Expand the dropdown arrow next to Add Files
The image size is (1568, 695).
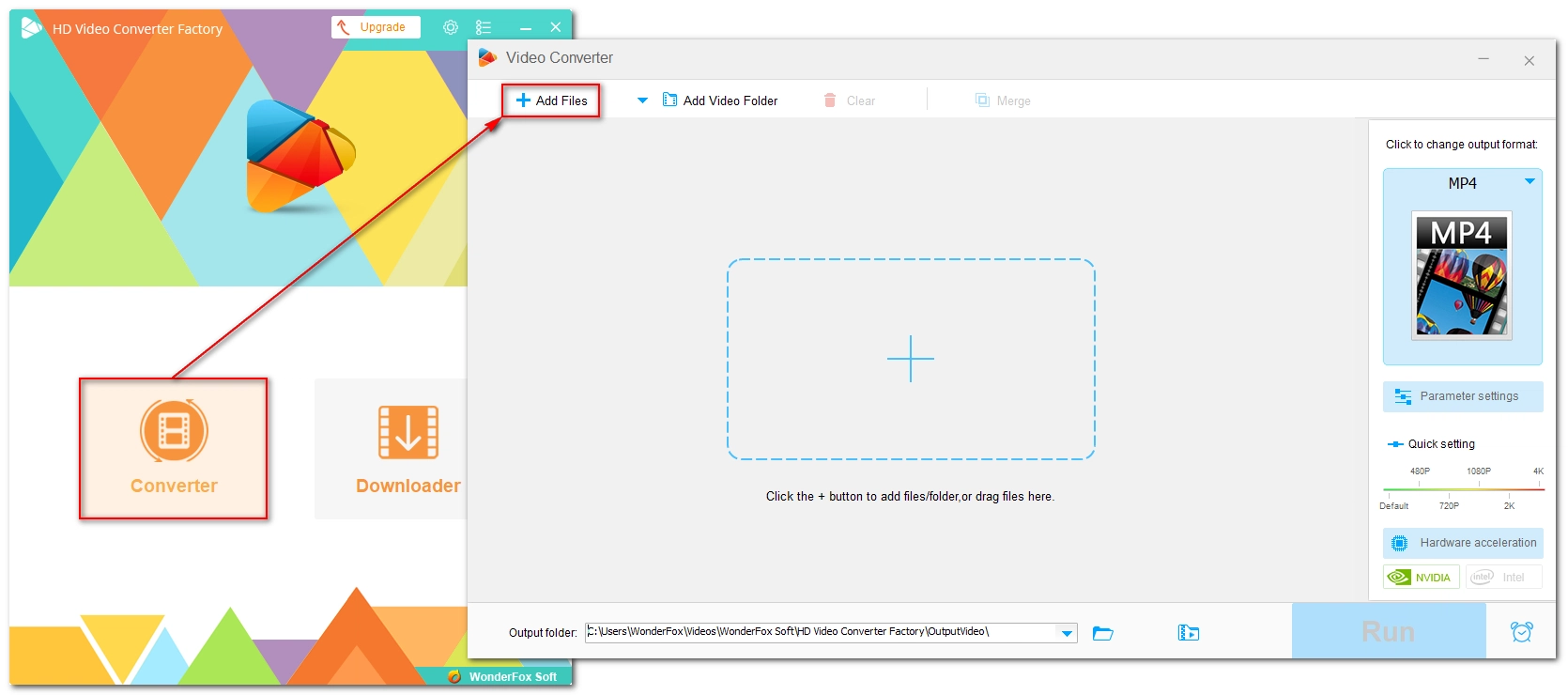pyautogui.click(x=642, y=100)
